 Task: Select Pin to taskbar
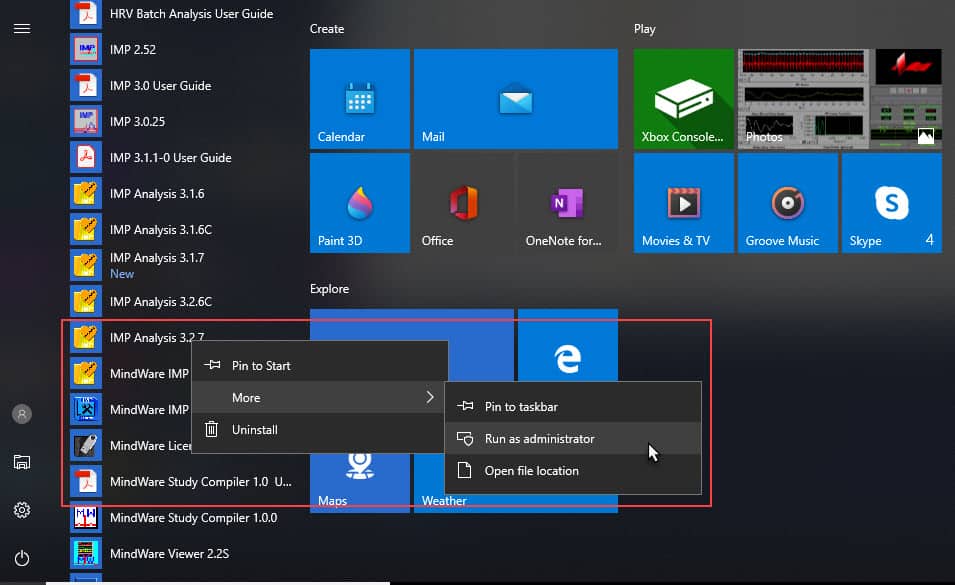click(573, 407)
